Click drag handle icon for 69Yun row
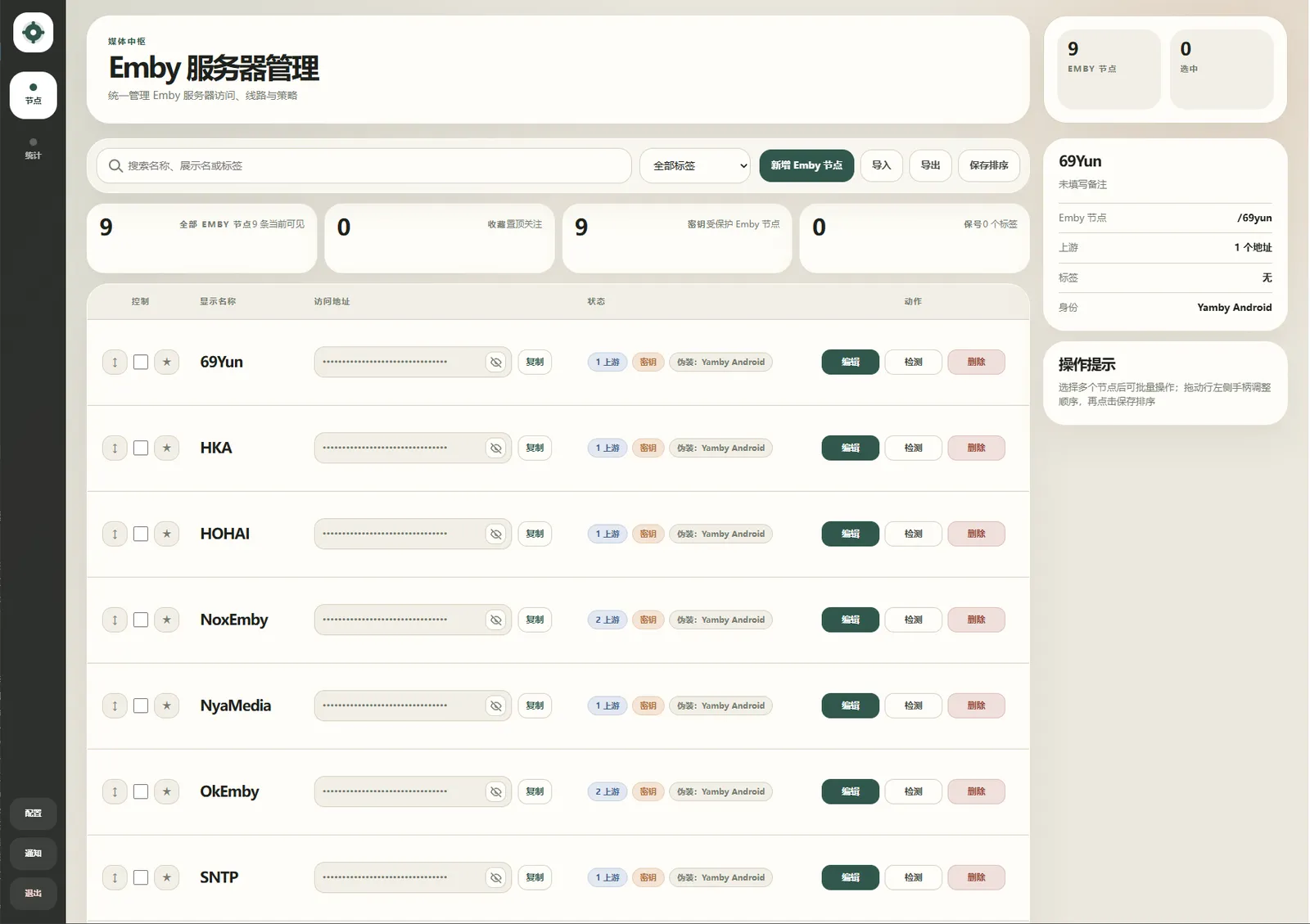 pyautogui.click(x=115, y=362)
